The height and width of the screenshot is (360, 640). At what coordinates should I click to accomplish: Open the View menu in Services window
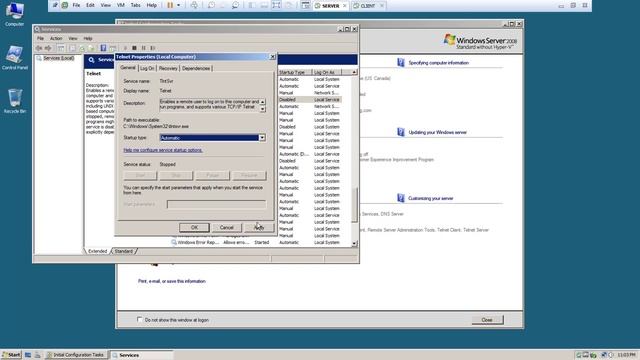[x=73, y=38]
